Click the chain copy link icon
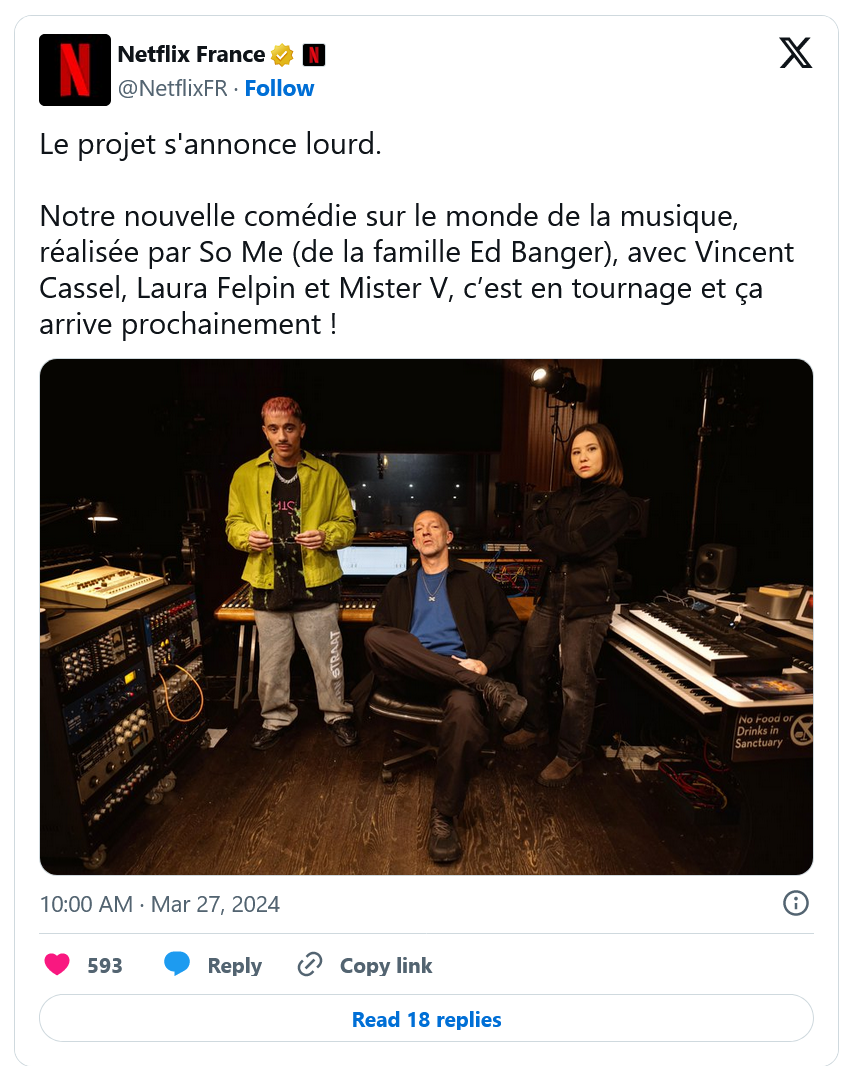The height and width of the screenshot is (1081, 849). pyautogui.click(x=310, y=964)
